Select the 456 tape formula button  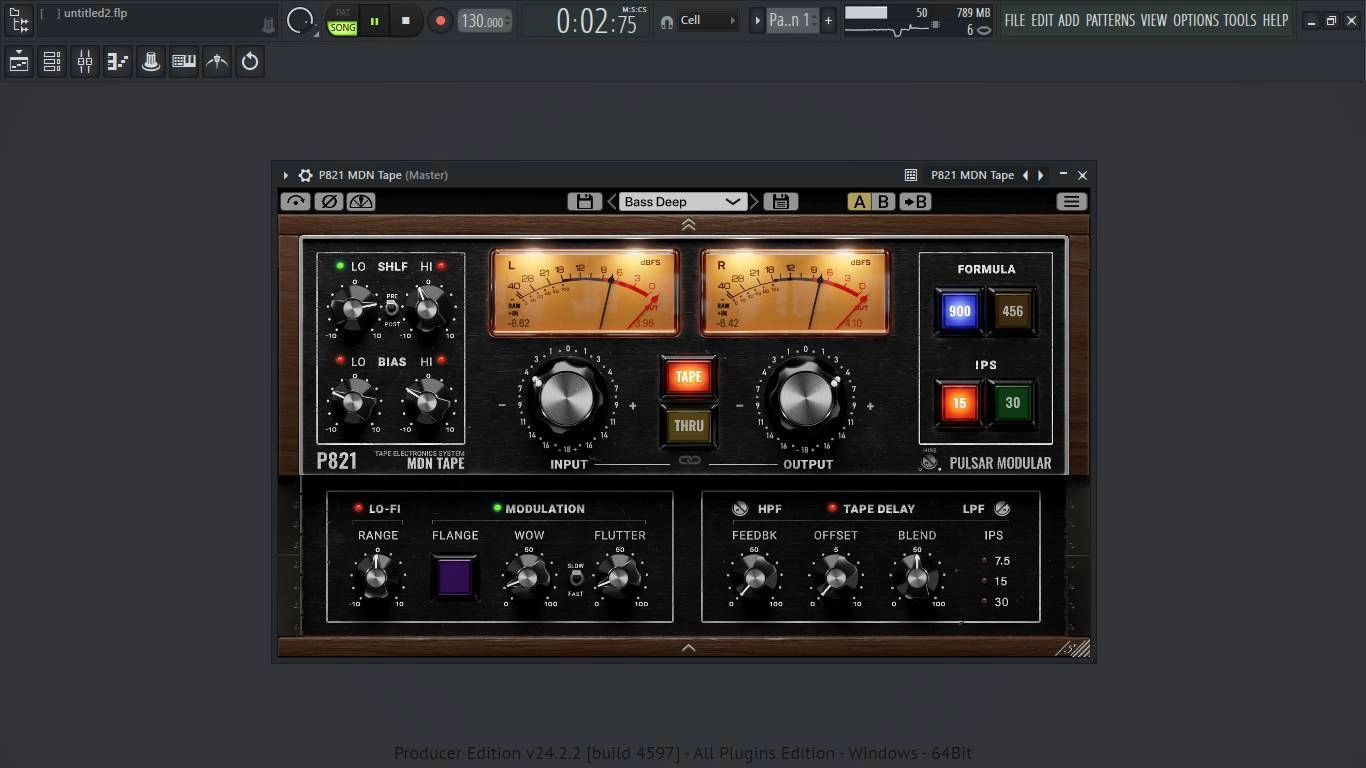[x=1012, y=311]
